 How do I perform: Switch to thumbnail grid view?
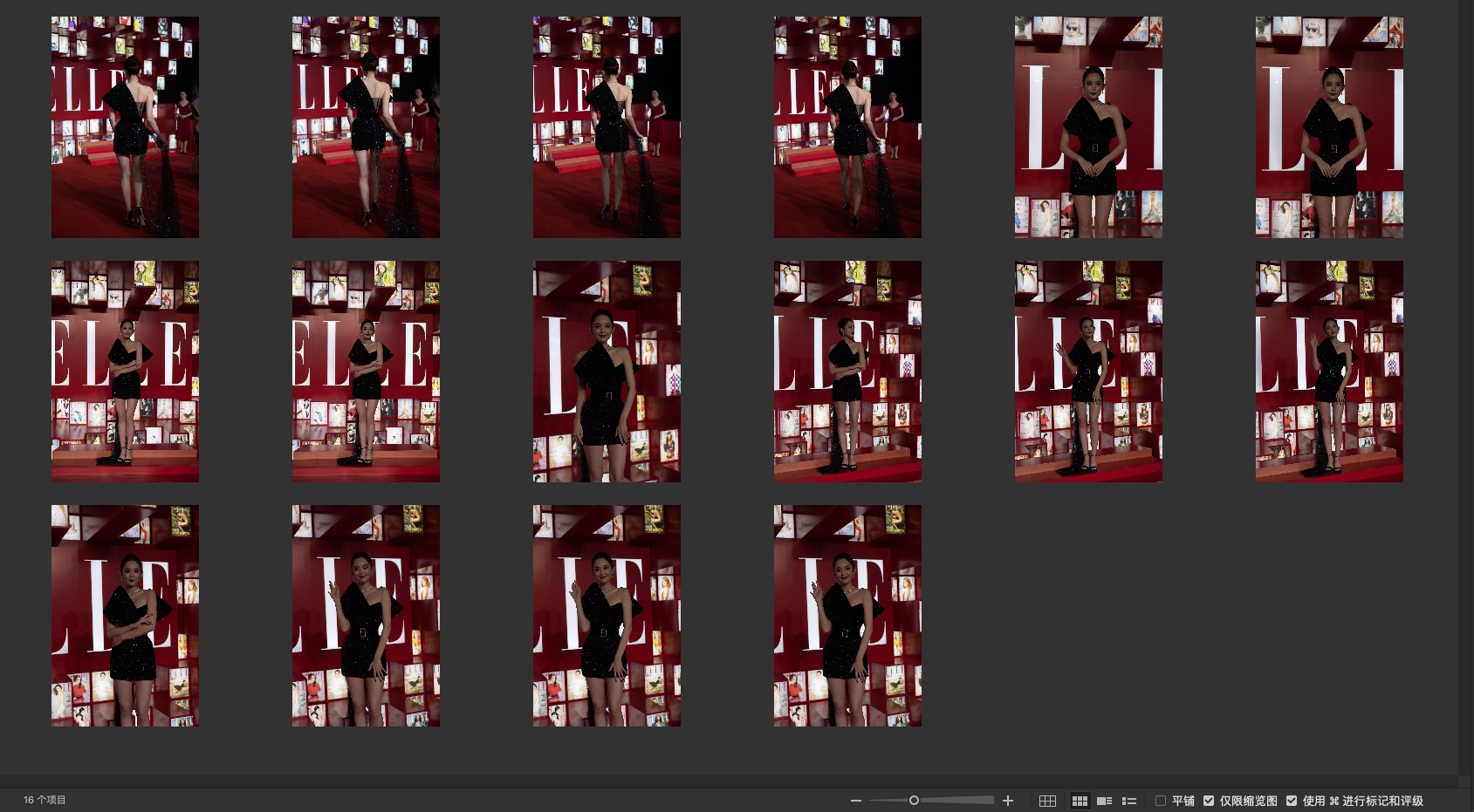(1080, 801)
